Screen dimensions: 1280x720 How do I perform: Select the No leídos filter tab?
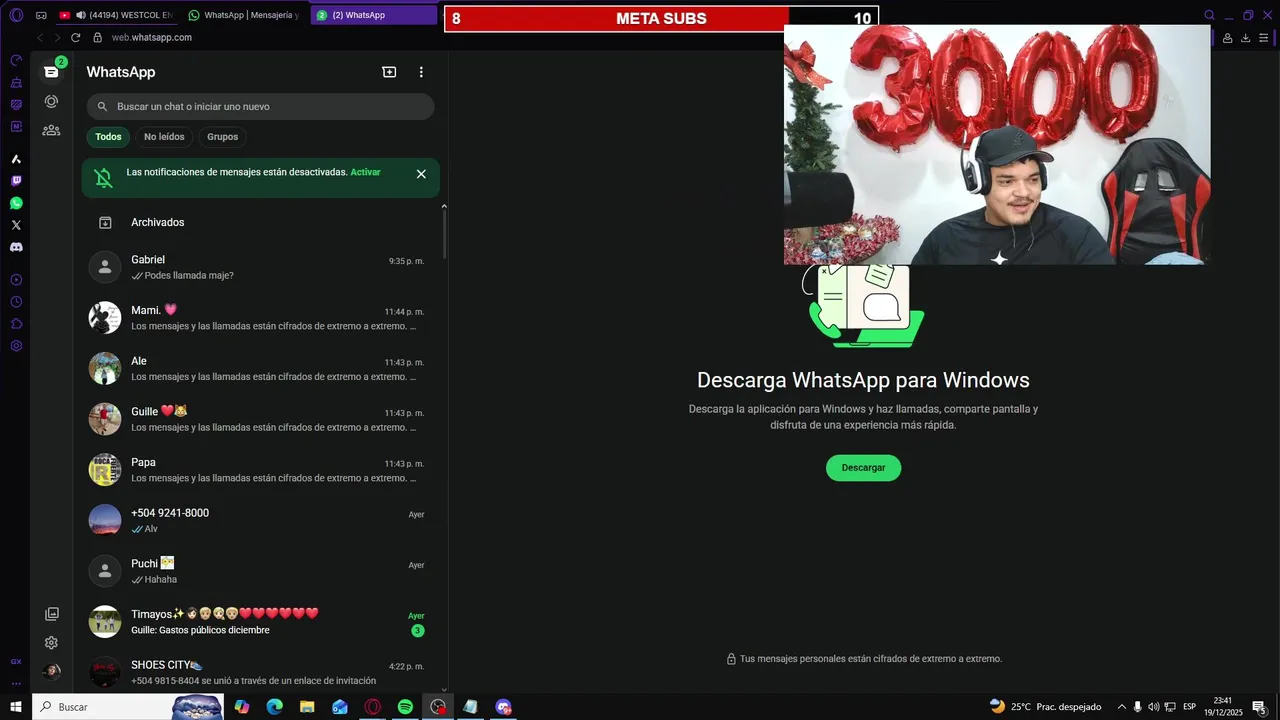point(164,137)
